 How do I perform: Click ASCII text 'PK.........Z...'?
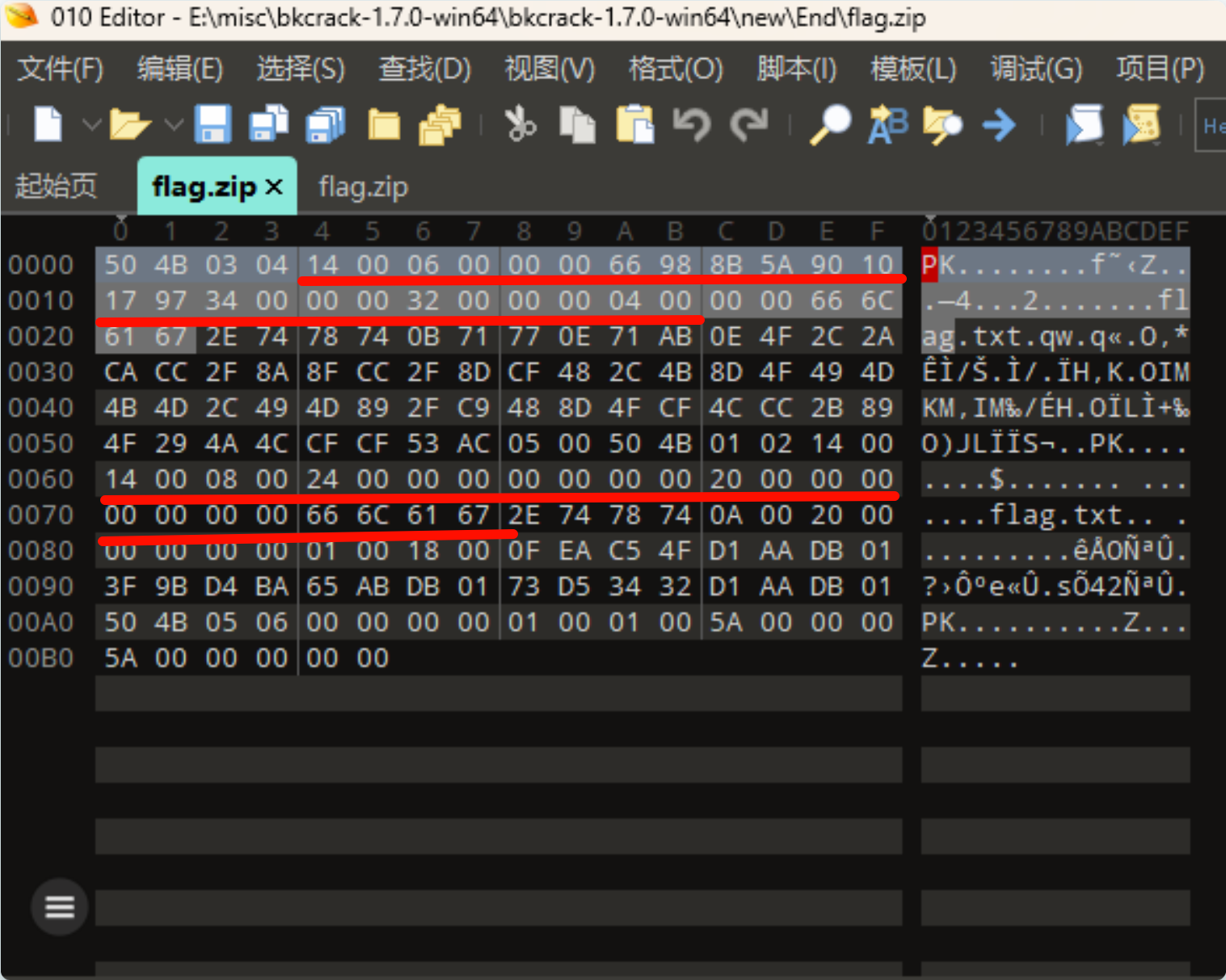click(x=1055, y=622)
